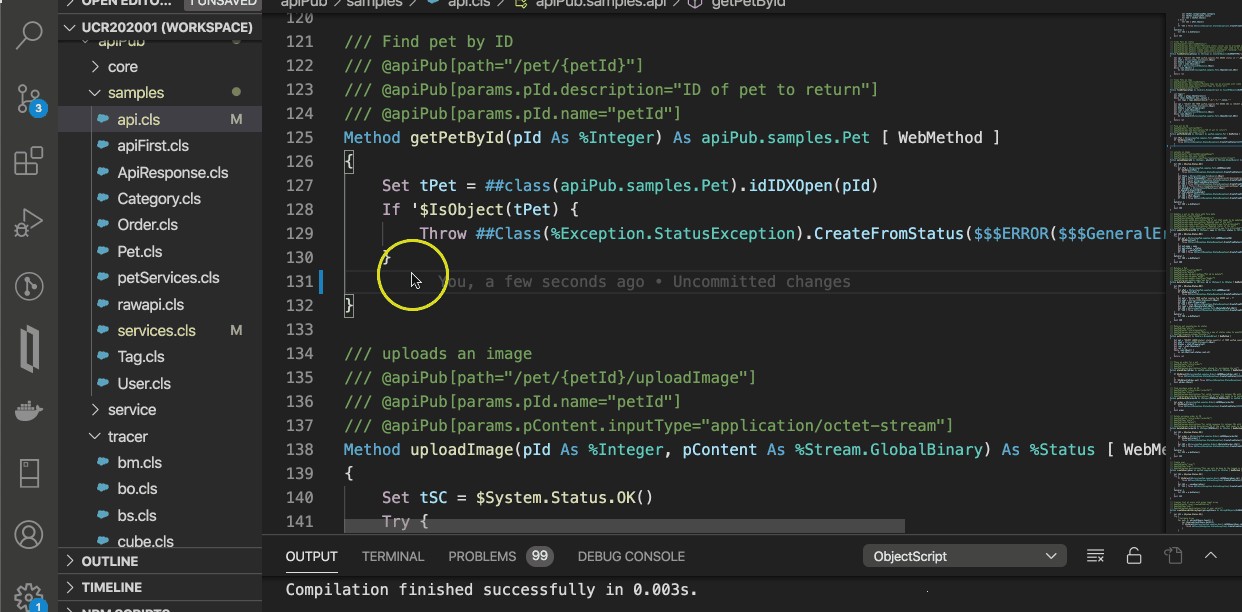Collapse the samples folder
Screen dimensions: 1242x612
pyautogui.click(x=135, y=93)
